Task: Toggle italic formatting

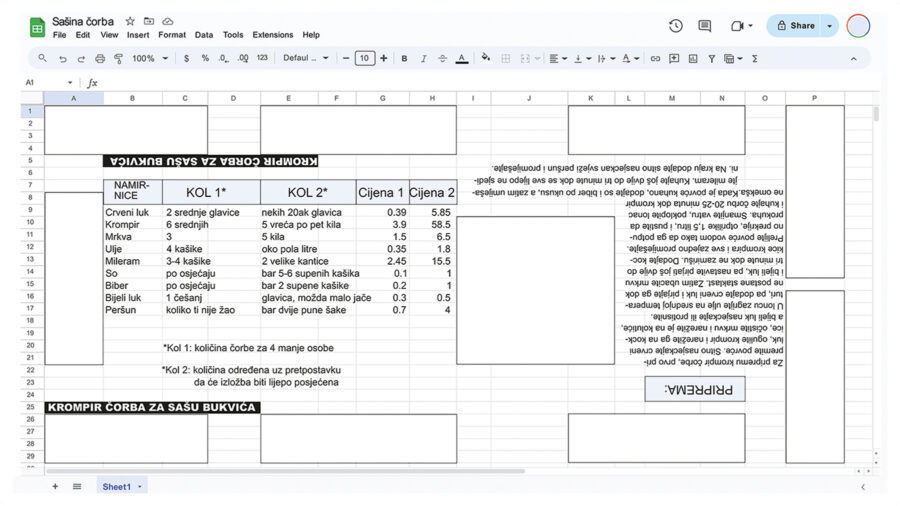Action: tap(424, 59)
